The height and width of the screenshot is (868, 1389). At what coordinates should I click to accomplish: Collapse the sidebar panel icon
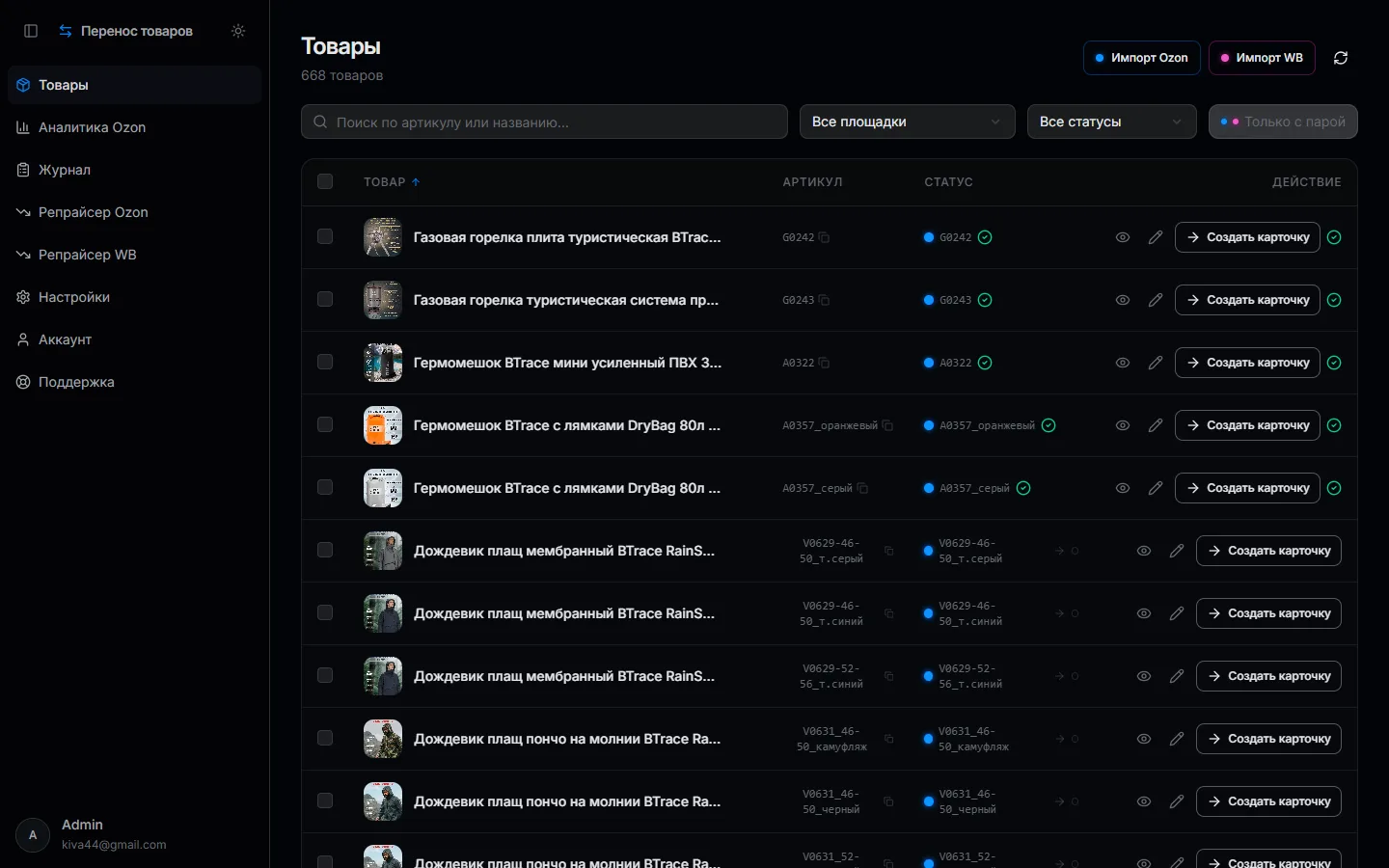(x=31, y=31)
